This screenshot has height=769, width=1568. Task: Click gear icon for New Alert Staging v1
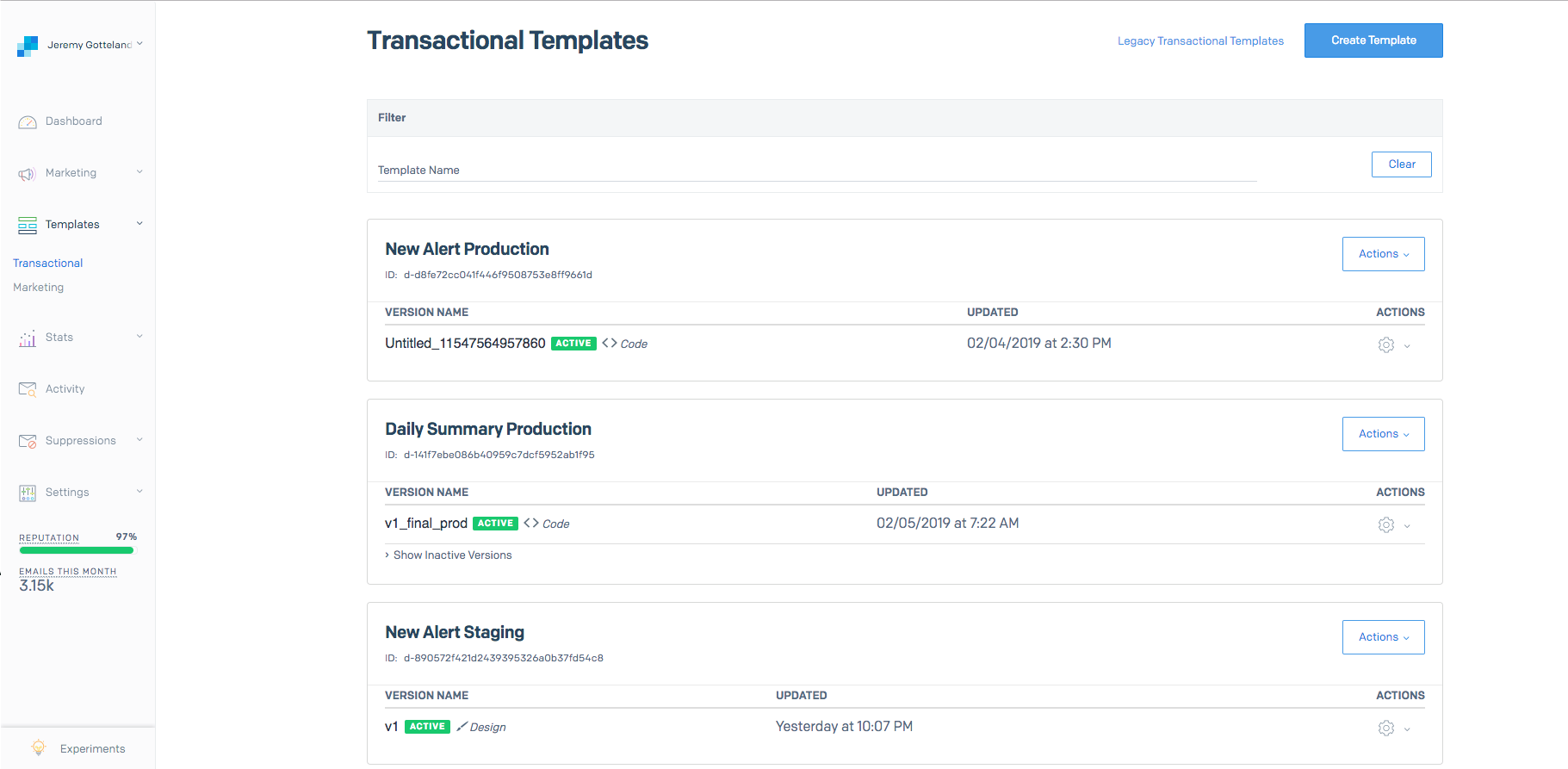click(x=1386, y=728)
